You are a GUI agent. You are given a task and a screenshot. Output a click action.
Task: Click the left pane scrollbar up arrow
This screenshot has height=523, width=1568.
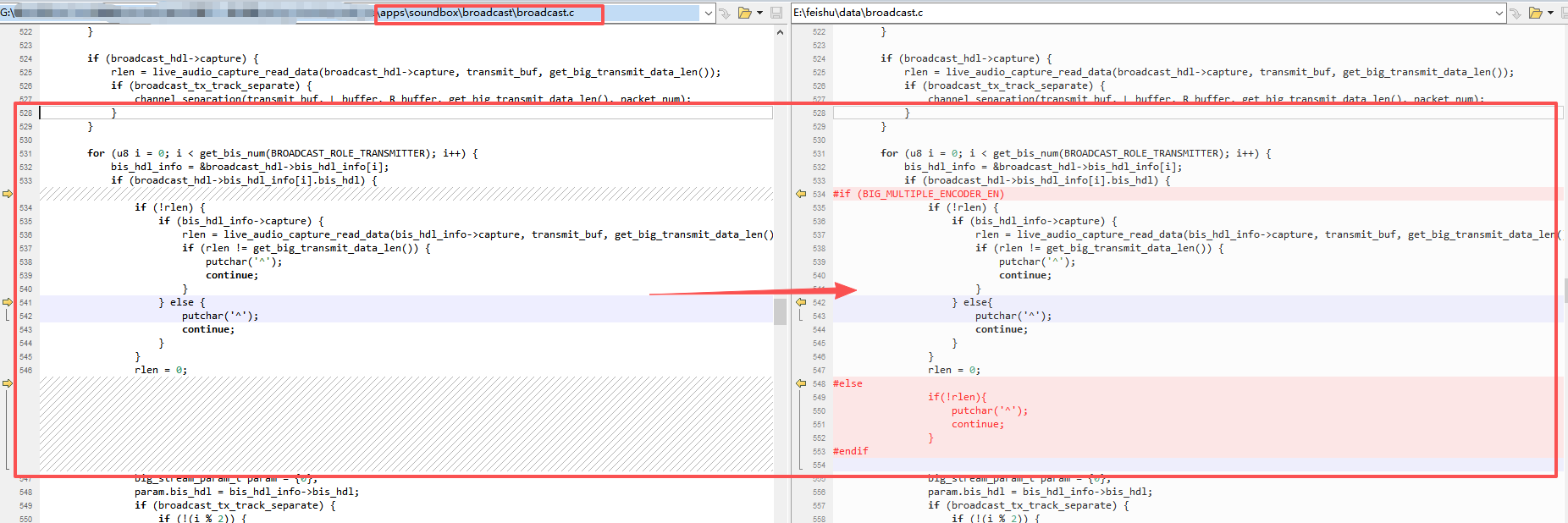coord(780,32)
